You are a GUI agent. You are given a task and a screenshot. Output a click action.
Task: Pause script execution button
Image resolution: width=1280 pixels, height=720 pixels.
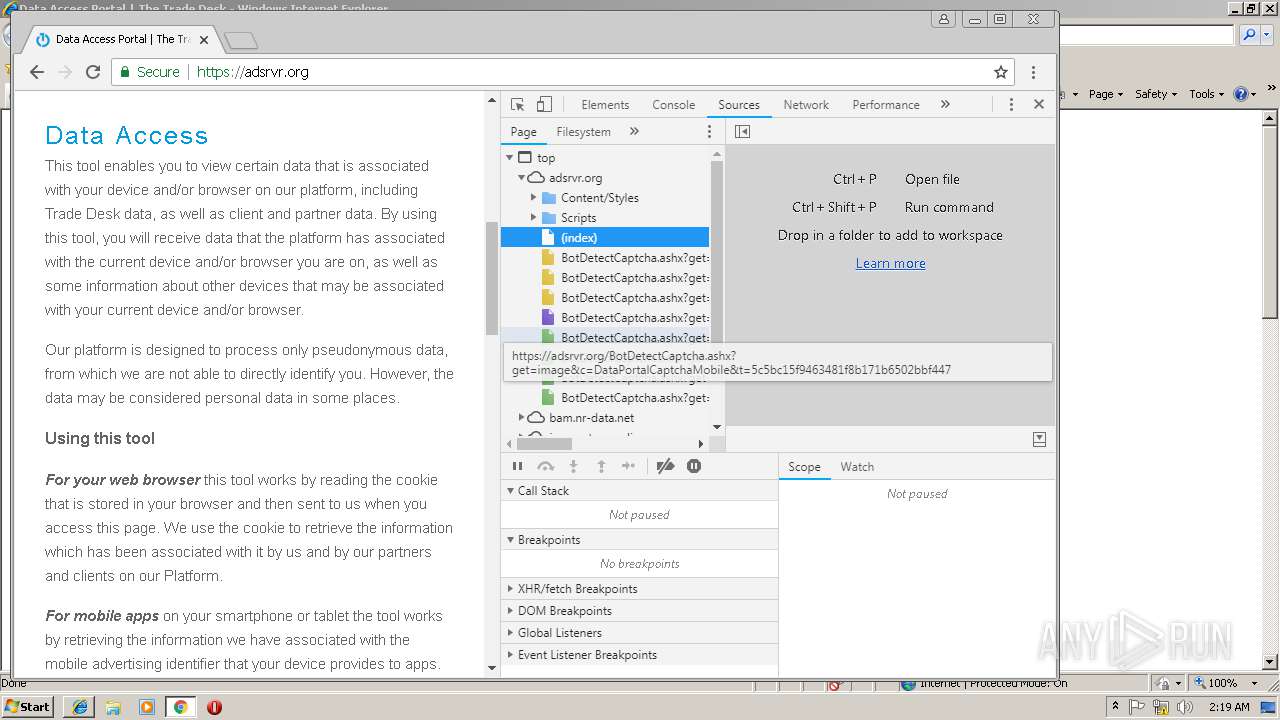click(517, 466)
